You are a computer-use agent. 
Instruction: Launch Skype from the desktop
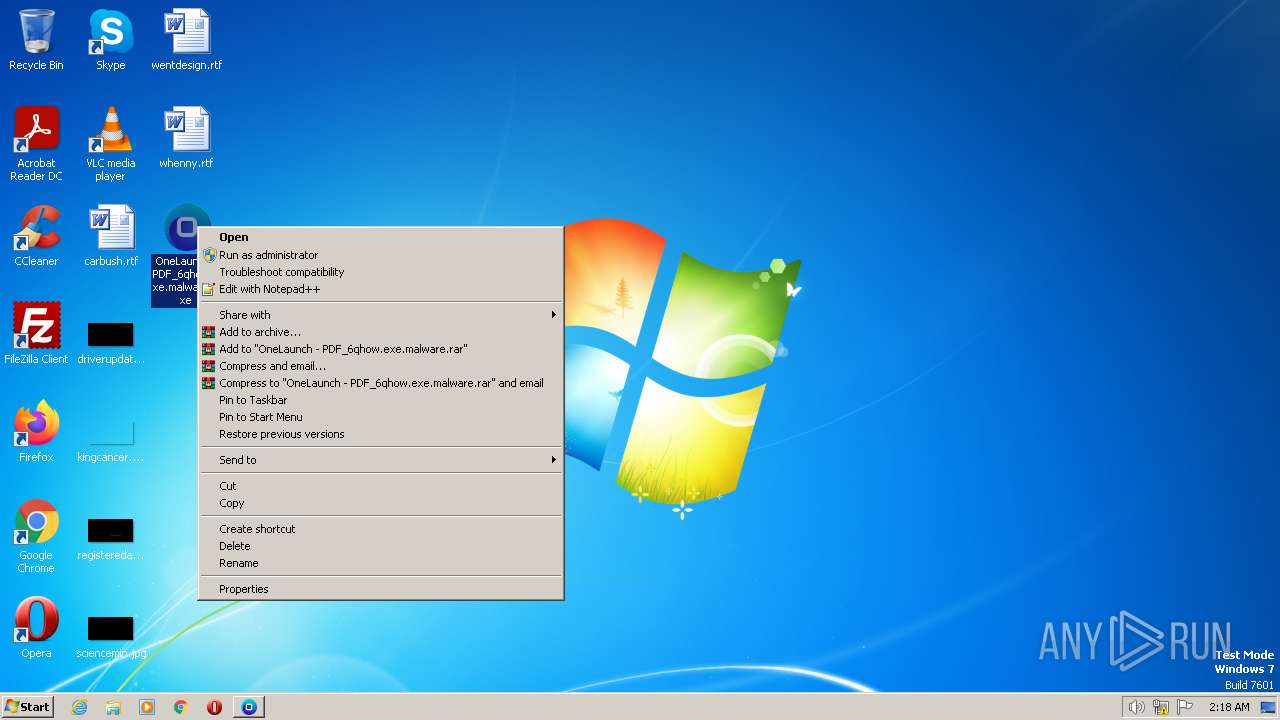pos(110,40)
